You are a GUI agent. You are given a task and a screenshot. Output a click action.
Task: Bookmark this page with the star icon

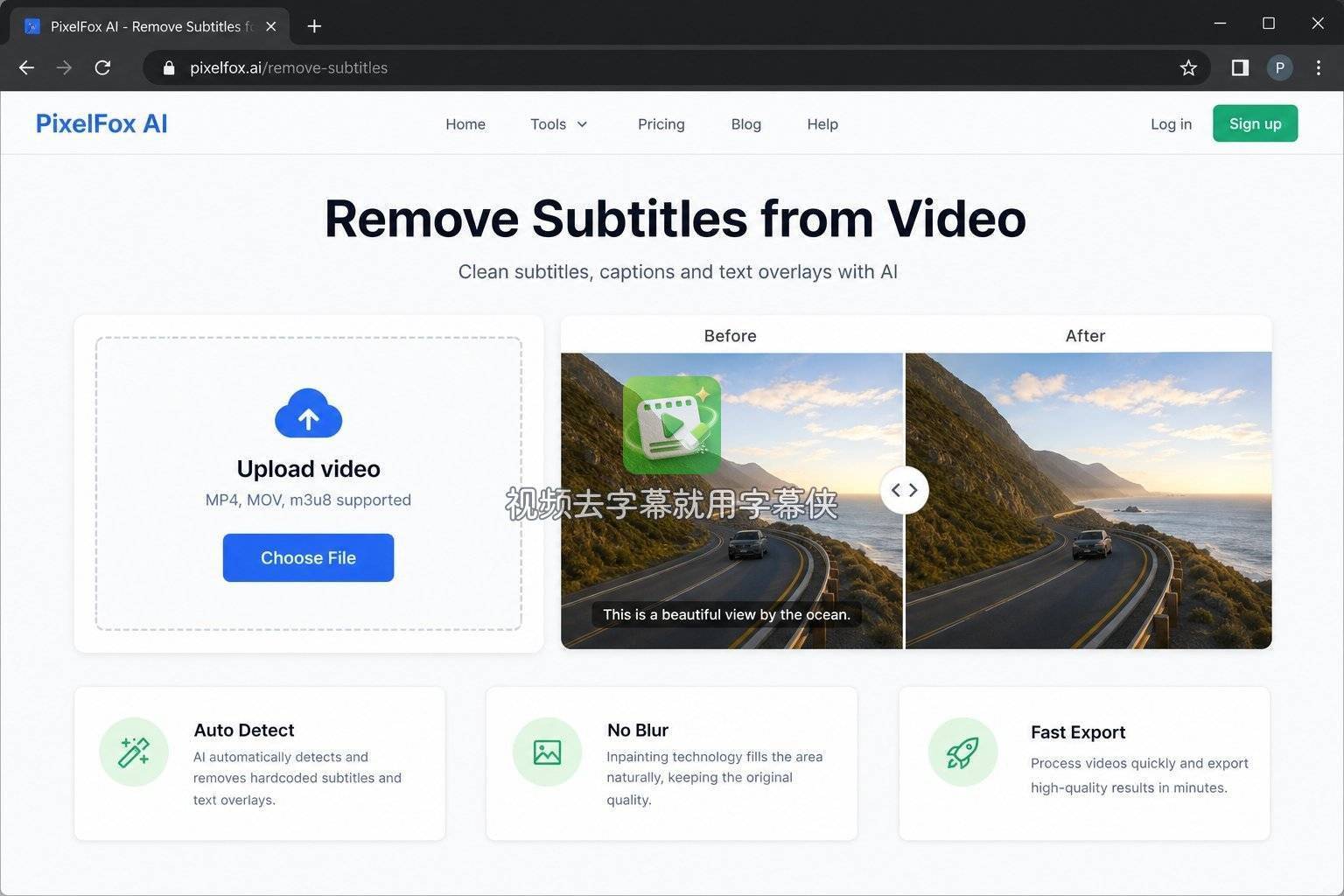[x=1187, y=67]
